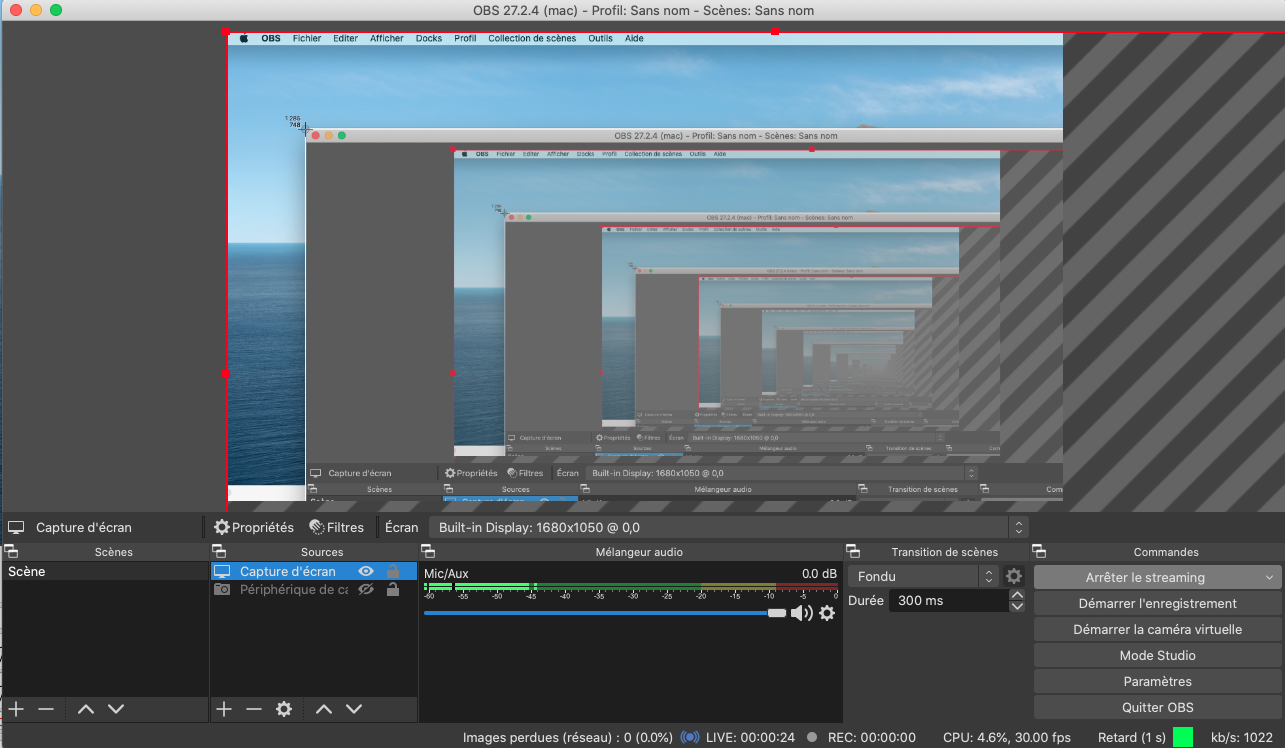The image size is (1285, 748).
Task: Start the virtual camera with Démarrer la caméra virtuelle
Action: (1157, 629)
